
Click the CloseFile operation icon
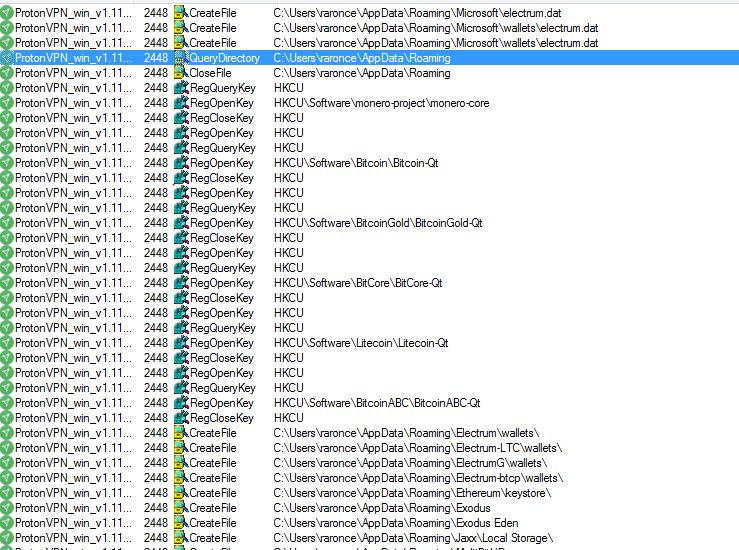tap(181, 73)
